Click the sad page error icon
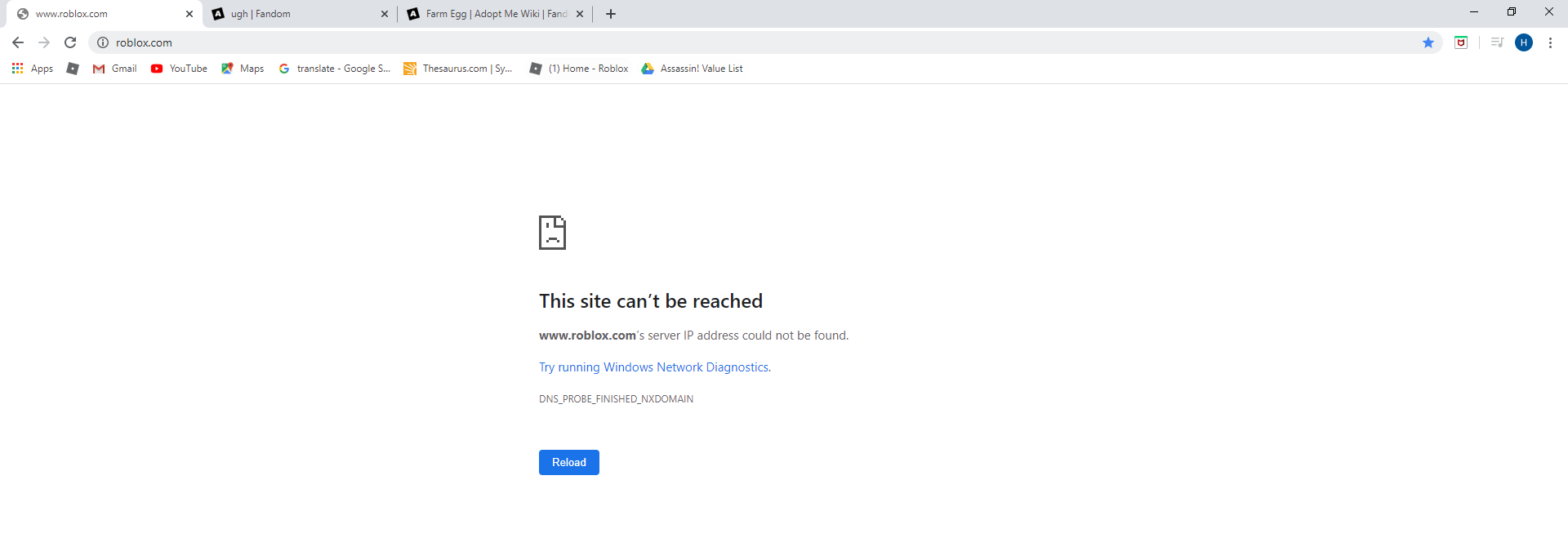Image resolution: width=1568 pixels, height=560 pixels. click(x=553, y=233)
